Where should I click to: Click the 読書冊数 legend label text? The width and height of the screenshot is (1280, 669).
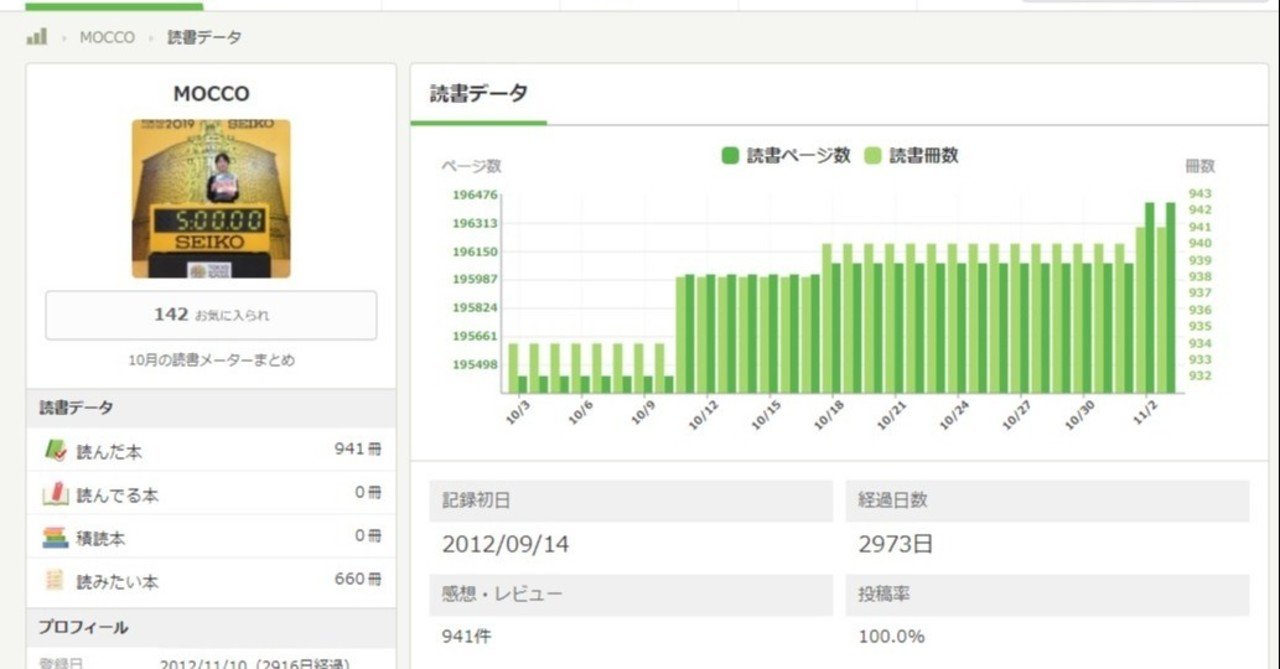coord(924,156)
